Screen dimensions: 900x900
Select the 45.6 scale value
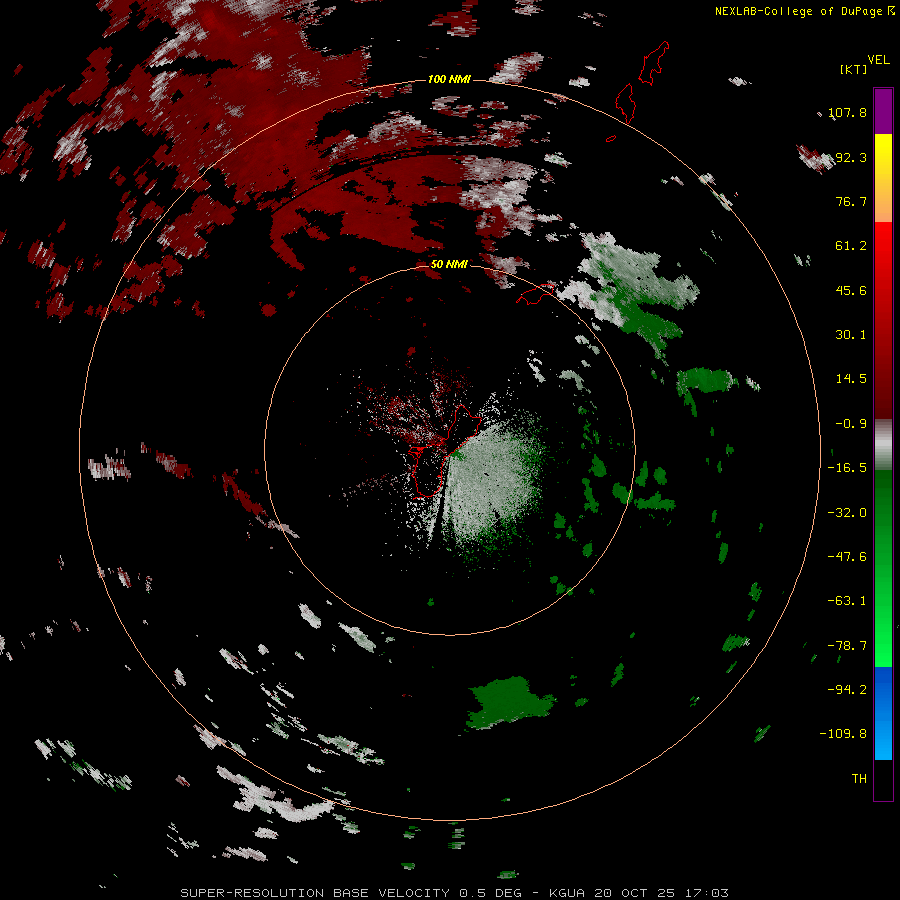[851, 290]
